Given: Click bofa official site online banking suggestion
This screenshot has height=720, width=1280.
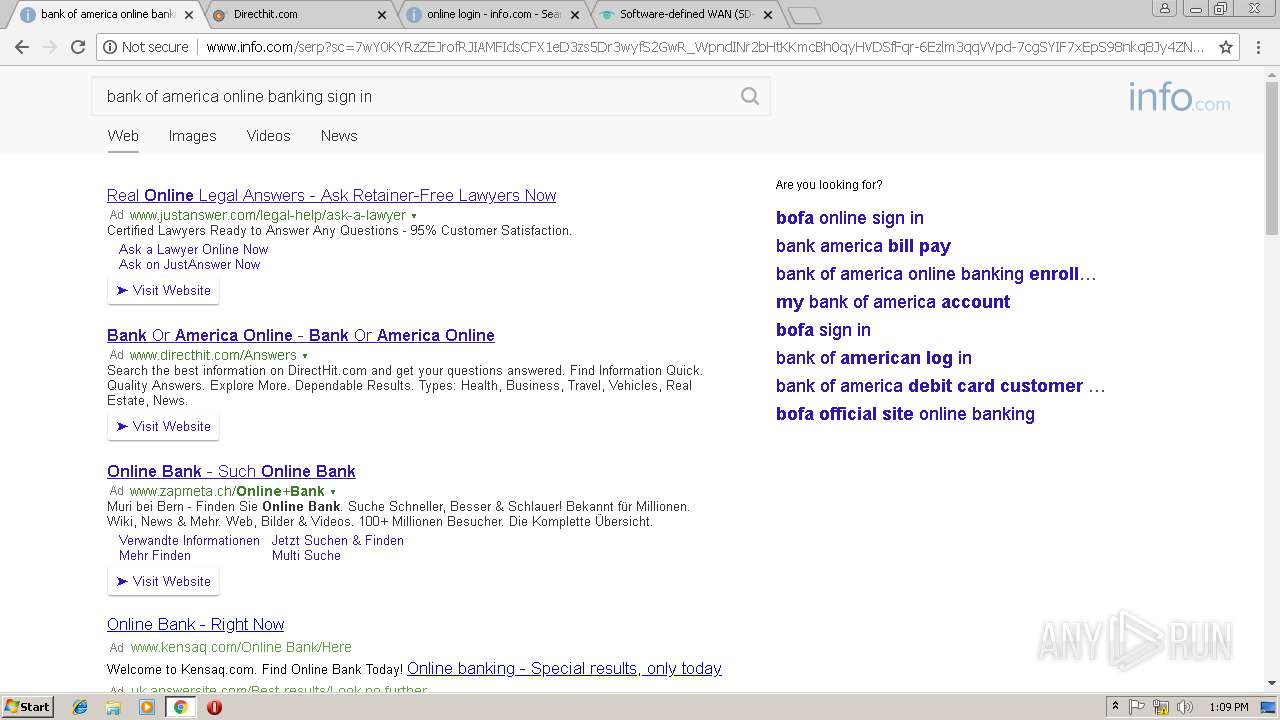Looking at the screenshot, I should point(905,414).
